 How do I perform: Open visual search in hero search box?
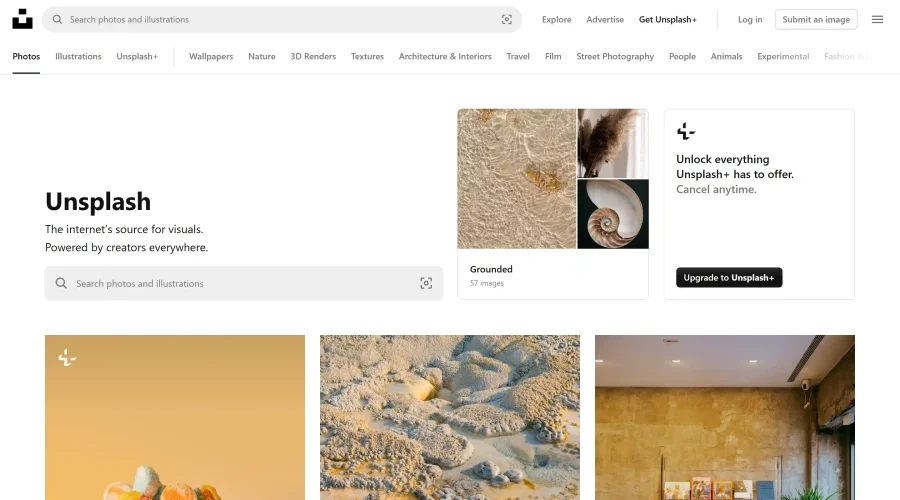coord(426,283)
